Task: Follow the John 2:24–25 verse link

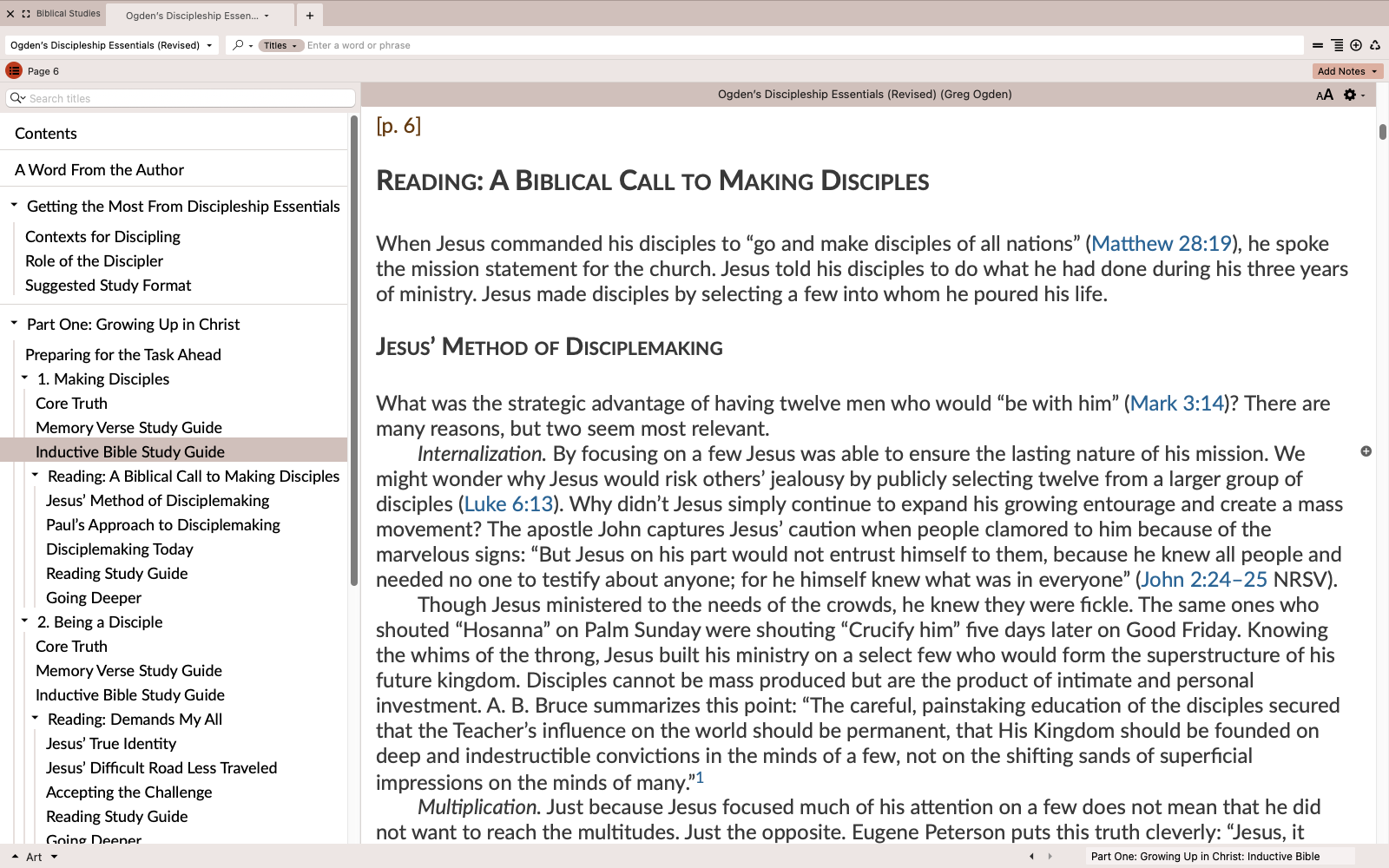Action: (x=1203, y=580)
